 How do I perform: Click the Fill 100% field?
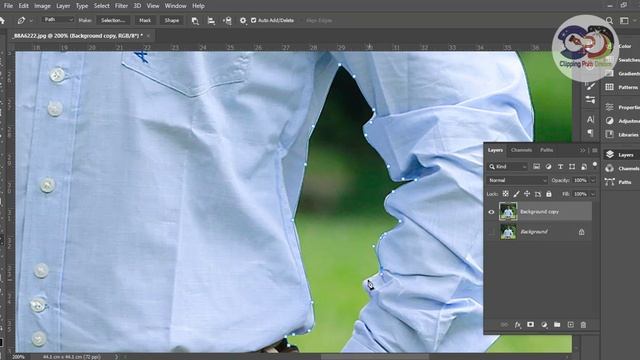pos(580,194)
